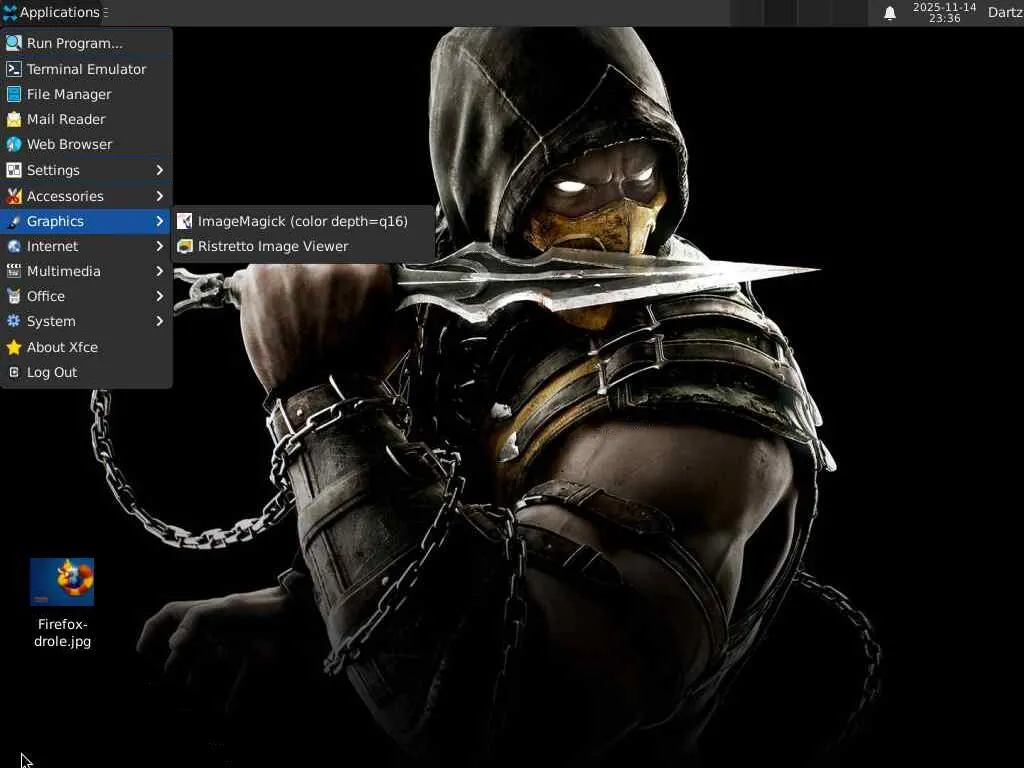This screenshot has height=768, width=1024.
Task: Expand the Multimedia submenu arrow
Action: [x=159, y=271]
